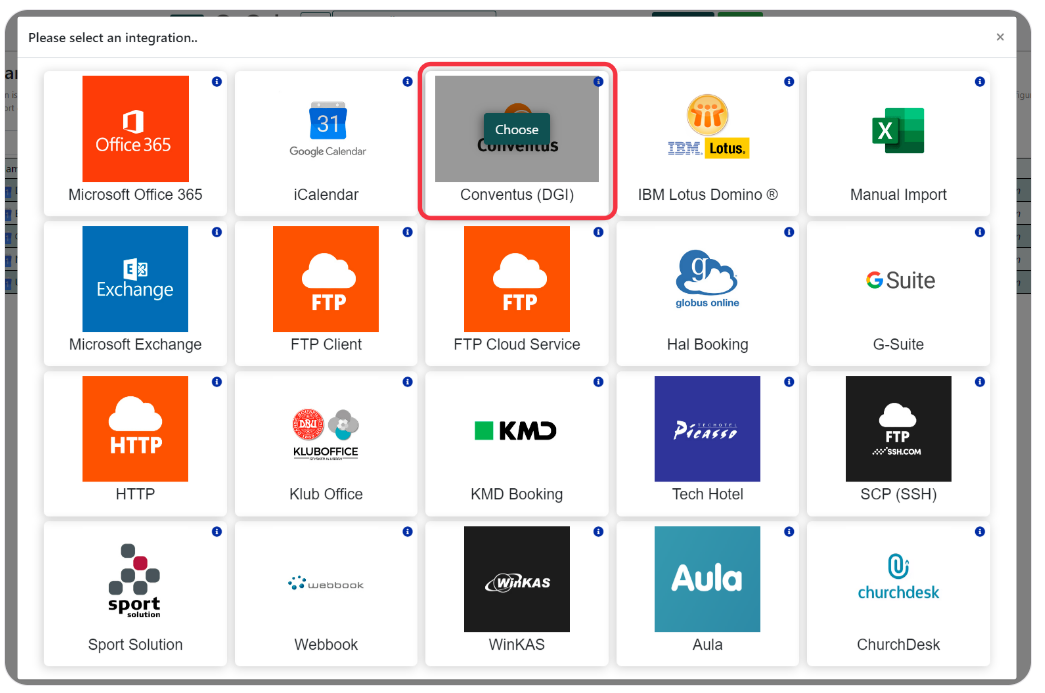Click the SCP (SSH) label
The image size is (1045, 693).
coord(898,494)
